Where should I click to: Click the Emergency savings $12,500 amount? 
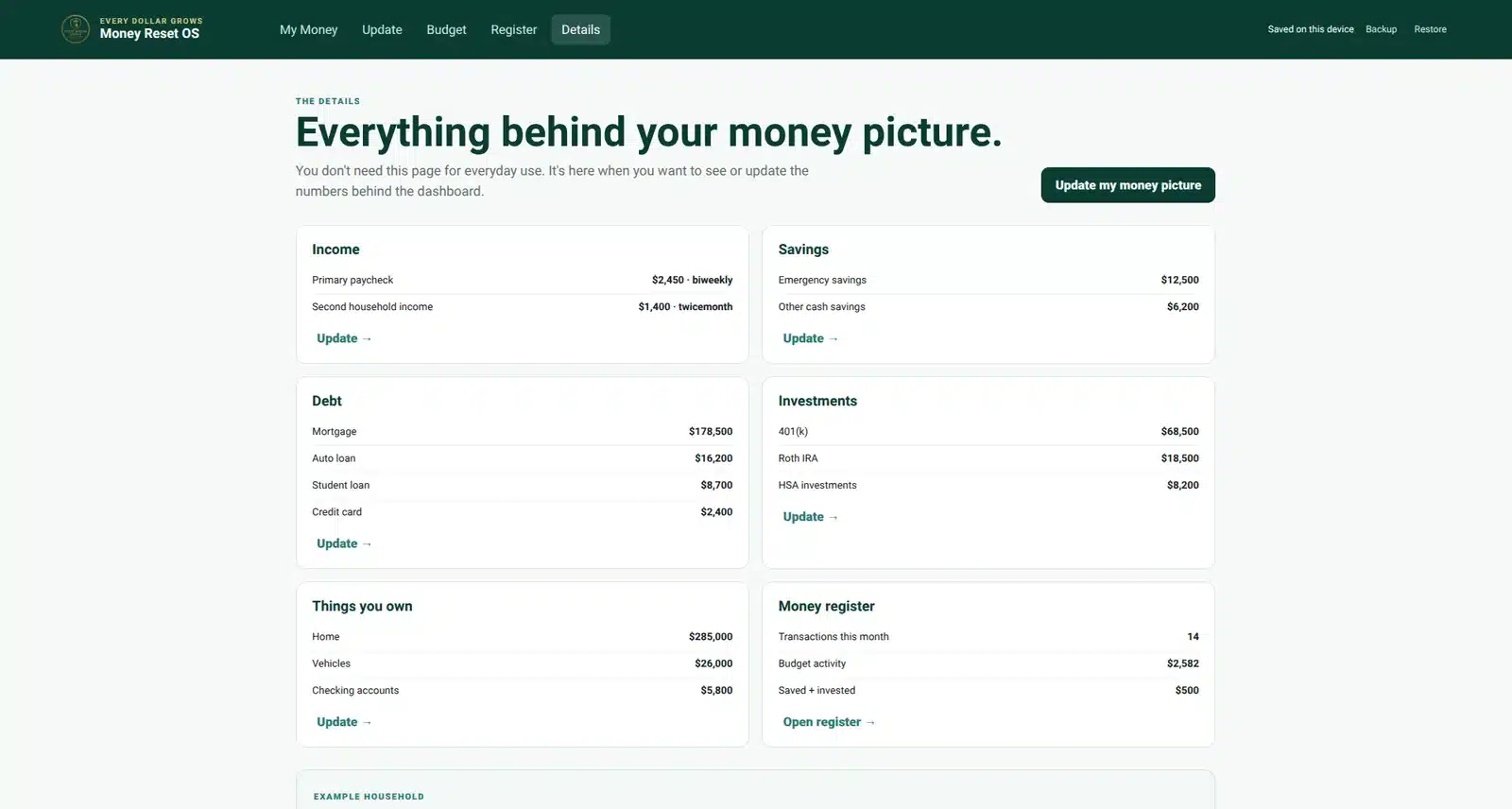click(1179, 280)
